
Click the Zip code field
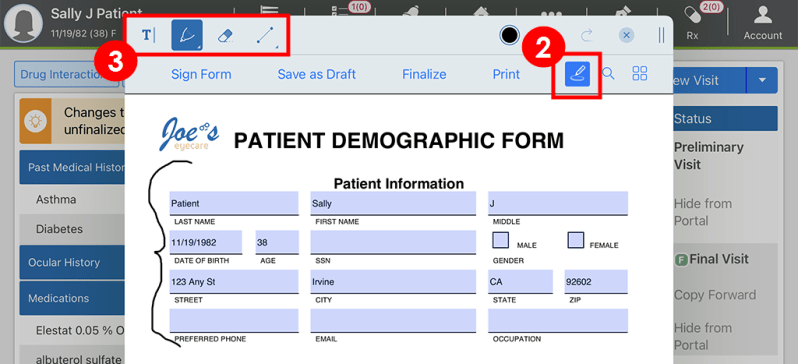(x=596, y=282)
